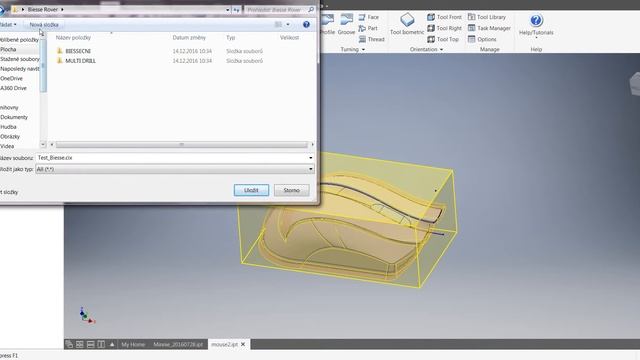
Task: Switch orientation to Tool Front
Action: point(444,17)
